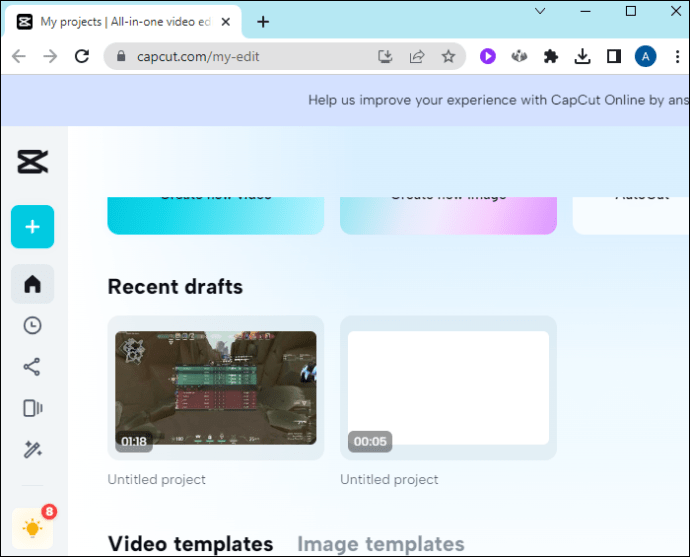
Task: Minimize the browser window
Action: point(585,11)
